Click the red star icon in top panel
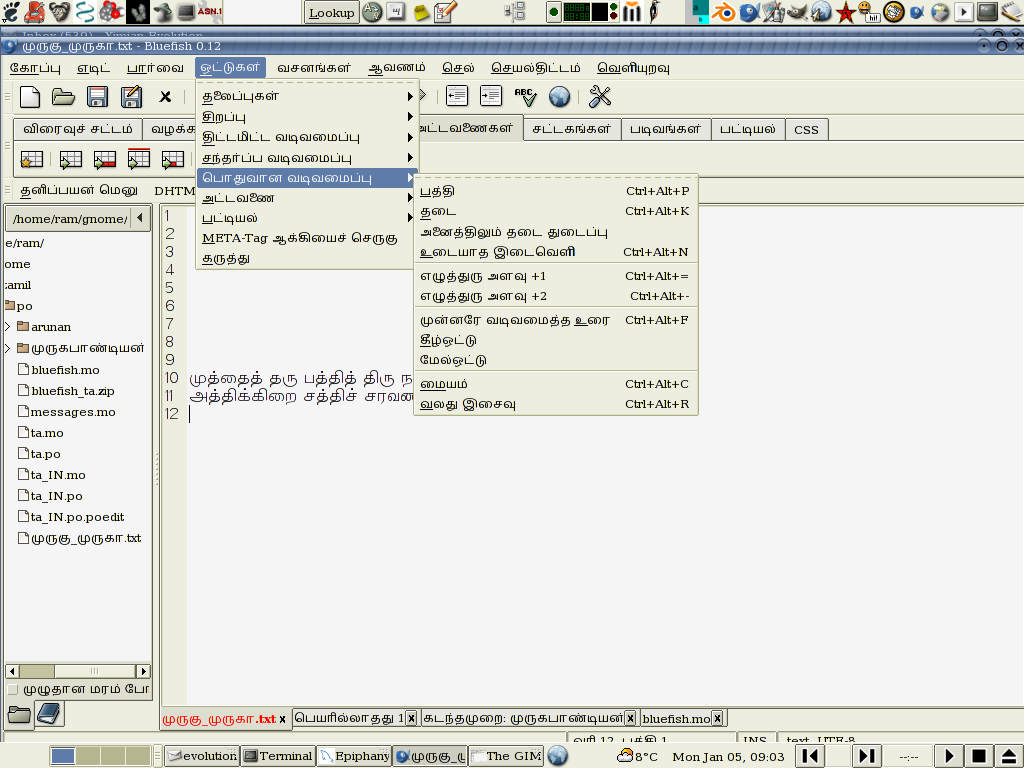The height and width of the screenshot is (768, 1024). tap(846, 12)
